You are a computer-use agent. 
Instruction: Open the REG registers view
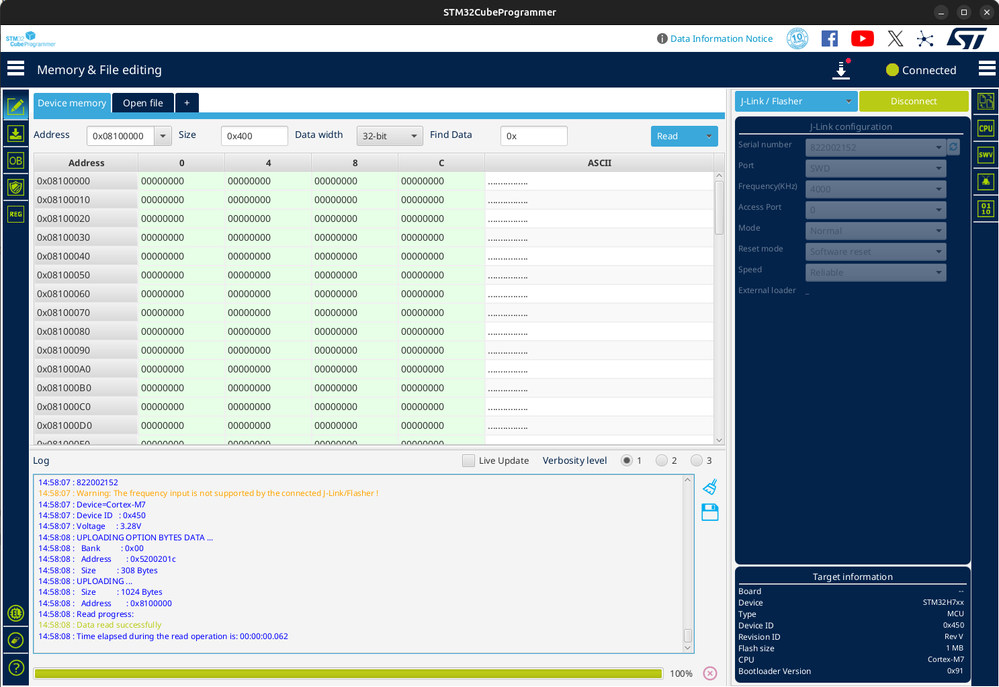(x=16, y=213)
